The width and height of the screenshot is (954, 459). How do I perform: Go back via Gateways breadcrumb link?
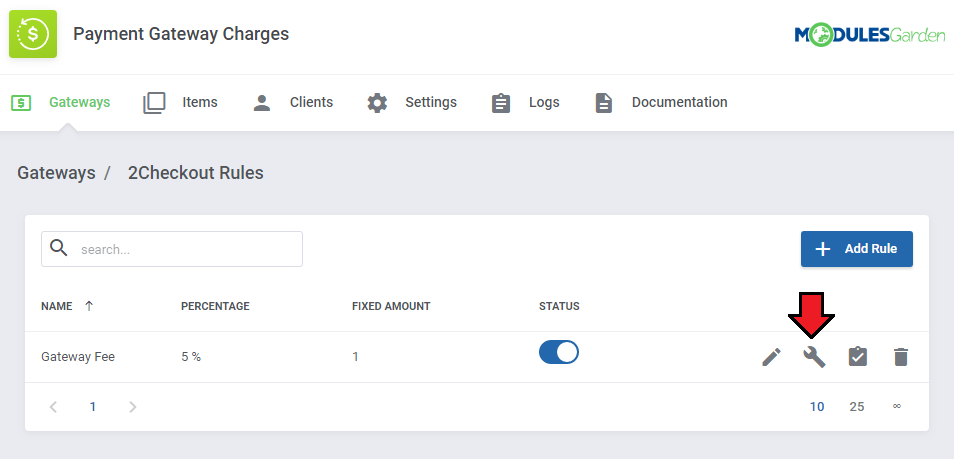(x=56, y=173)
